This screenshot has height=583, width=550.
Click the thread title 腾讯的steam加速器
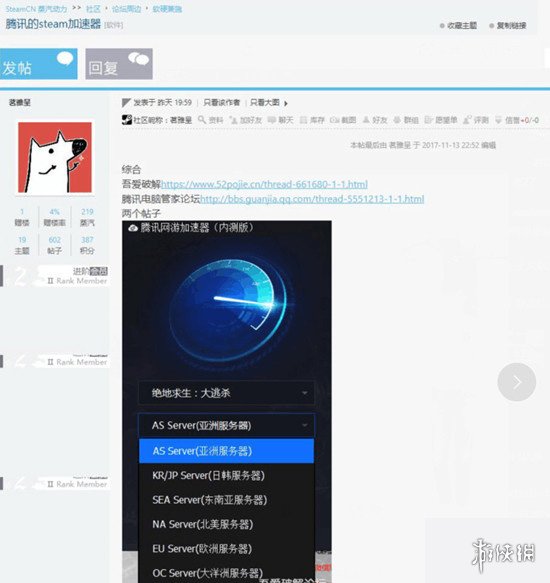coord(53,24)
